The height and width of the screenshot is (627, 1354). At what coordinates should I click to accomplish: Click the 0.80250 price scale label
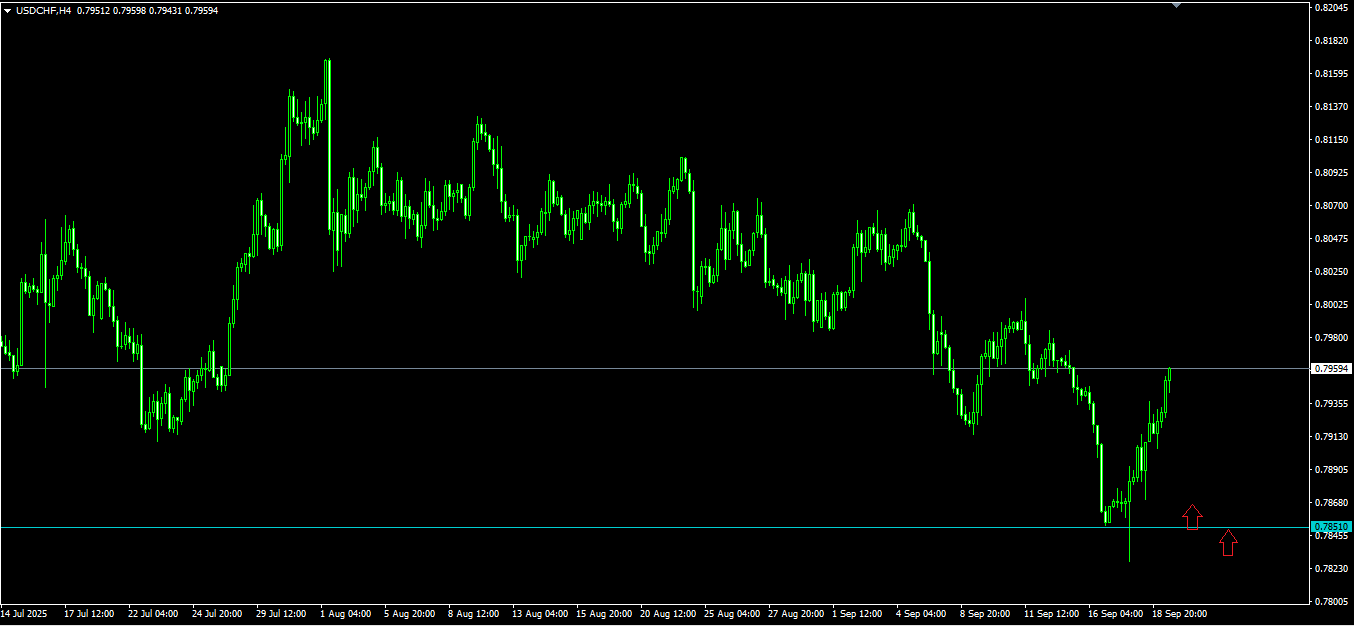pos(1332,272)
